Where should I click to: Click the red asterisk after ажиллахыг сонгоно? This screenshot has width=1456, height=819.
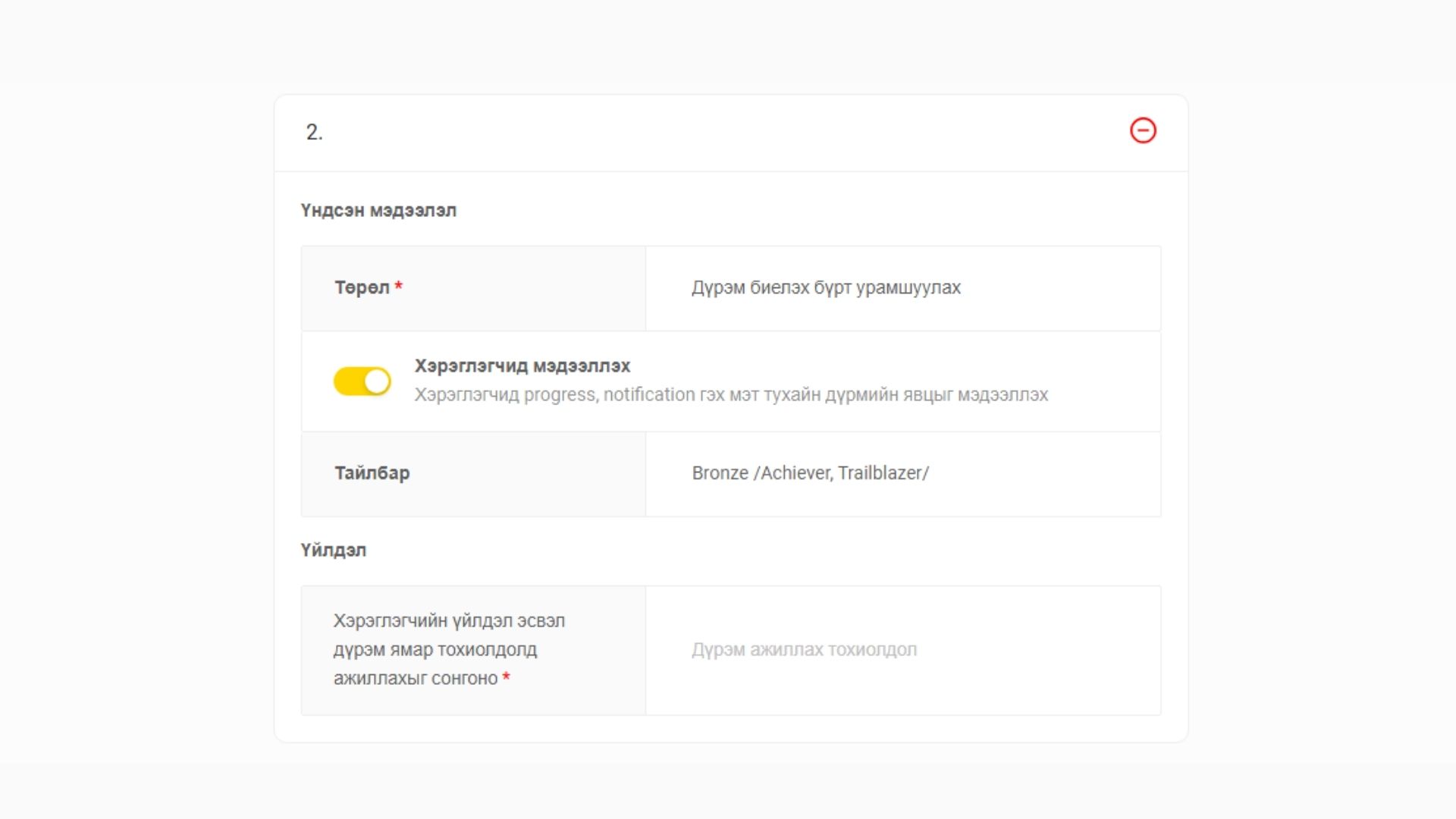click(x=506, y=676)
